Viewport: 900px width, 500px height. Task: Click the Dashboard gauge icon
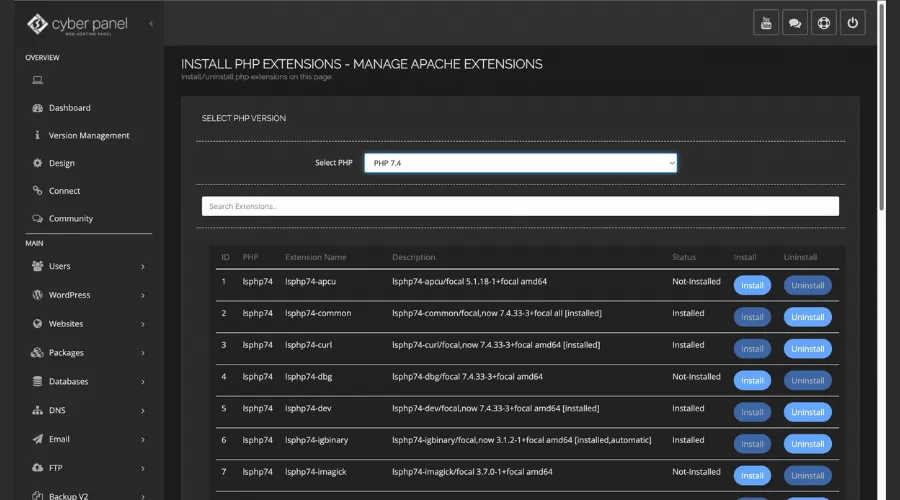tap(37, 108)
